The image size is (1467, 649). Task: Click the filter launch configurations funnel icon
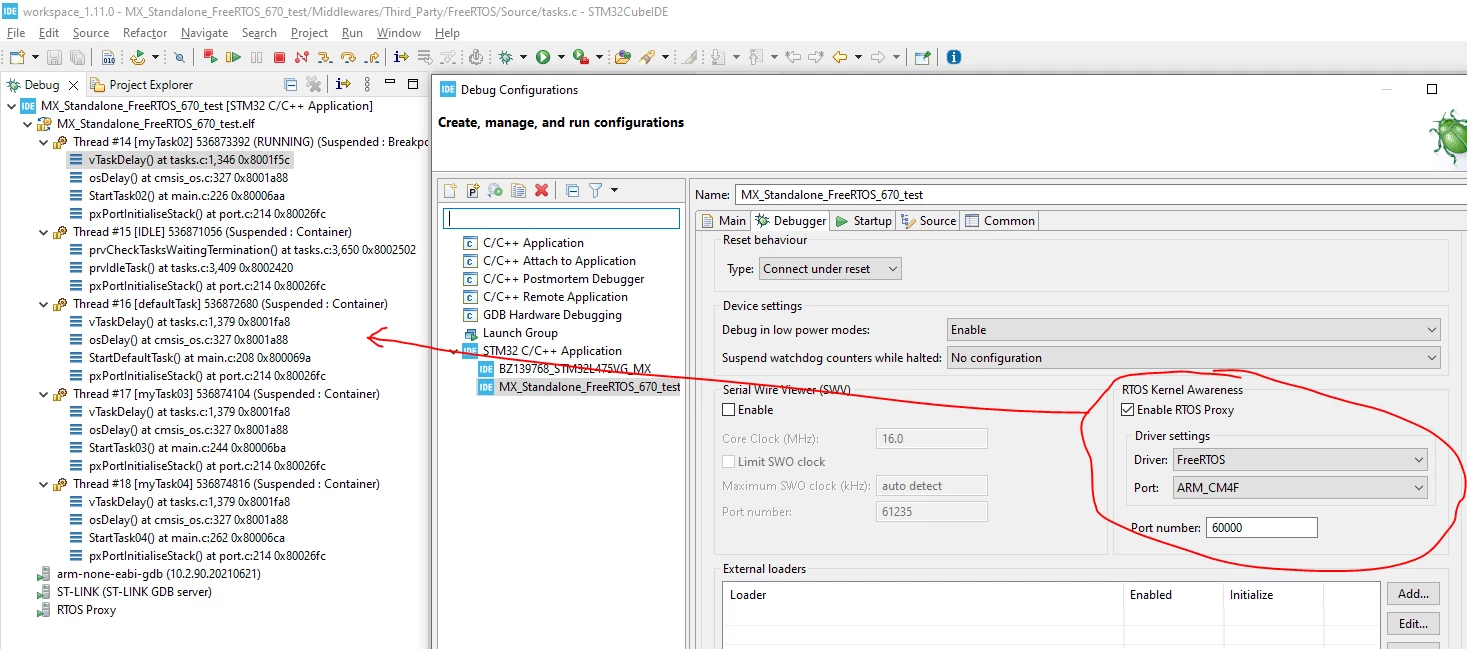tap(596, 190)
